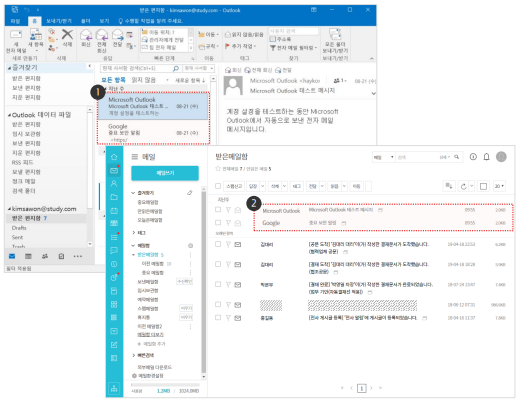
Task: Click webmail search magnifier icon
Action: (456, 157)
